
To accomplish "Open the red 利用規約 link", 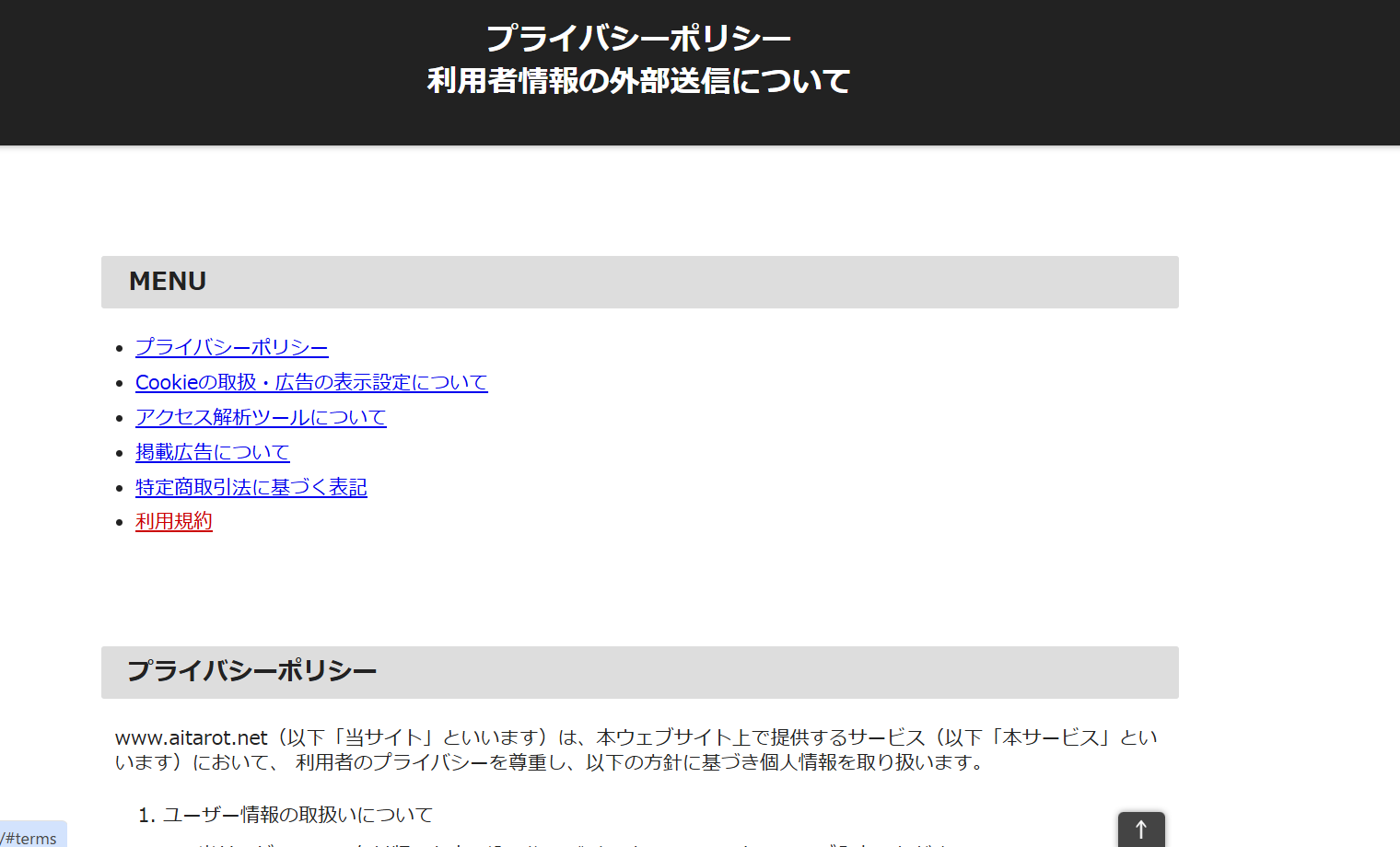I will [173, 521].
